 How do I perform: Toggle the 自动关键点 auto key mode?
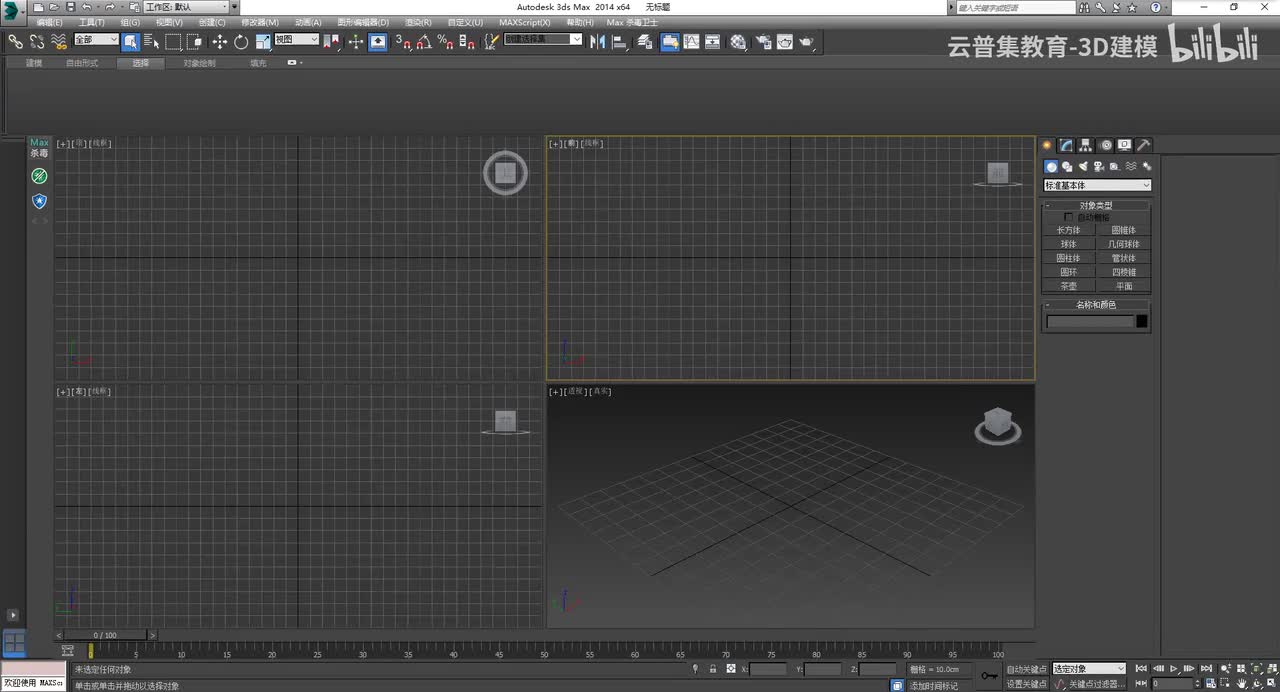pos(1026,669)
